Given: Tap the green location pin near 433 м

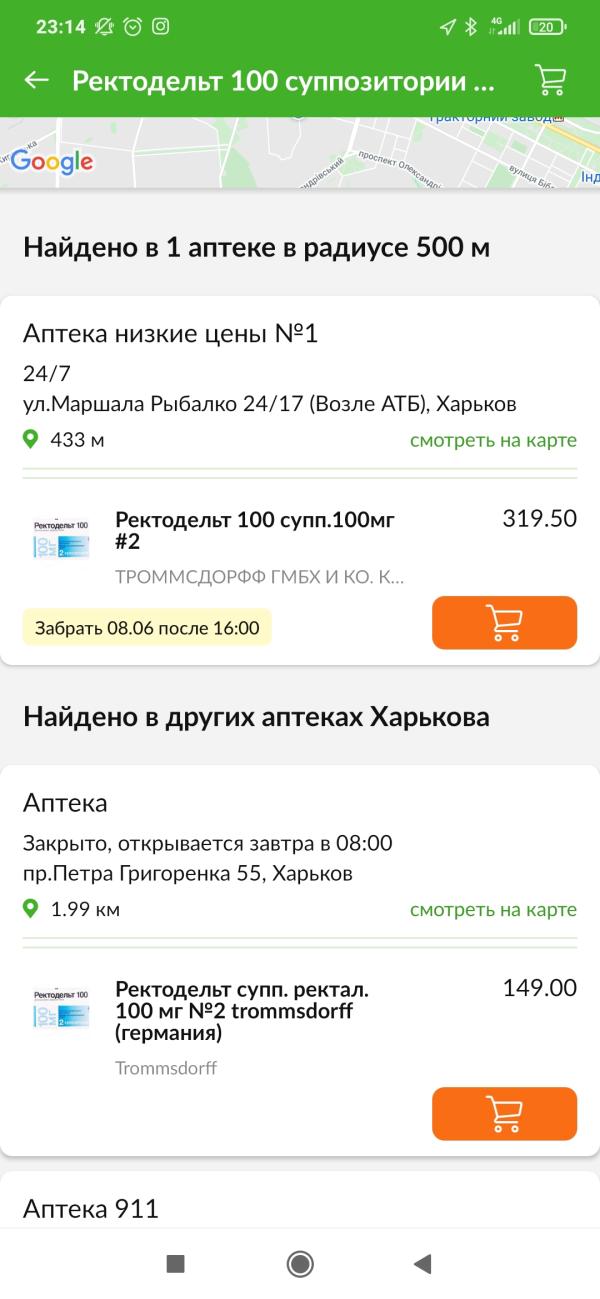Looking at the screenshot, I should coord(31,439).
